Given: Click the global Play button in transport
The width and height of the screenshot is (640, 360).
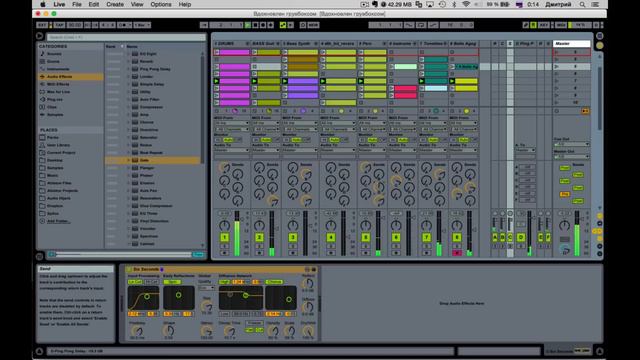Looking at the screenshot, I should tap(248, 25).
